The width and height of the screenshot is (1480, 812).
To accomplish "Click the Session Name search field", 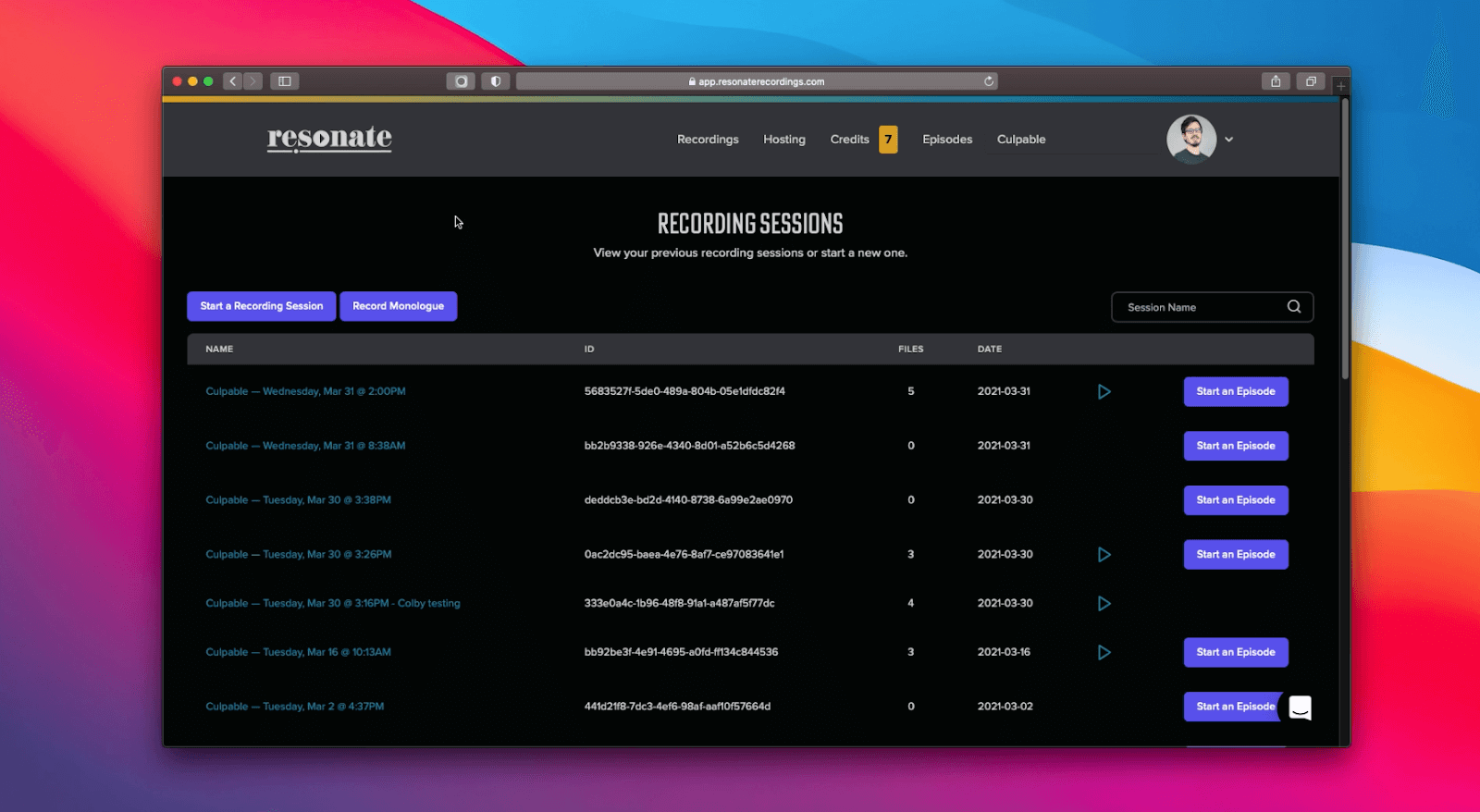I will point(1212,307).
